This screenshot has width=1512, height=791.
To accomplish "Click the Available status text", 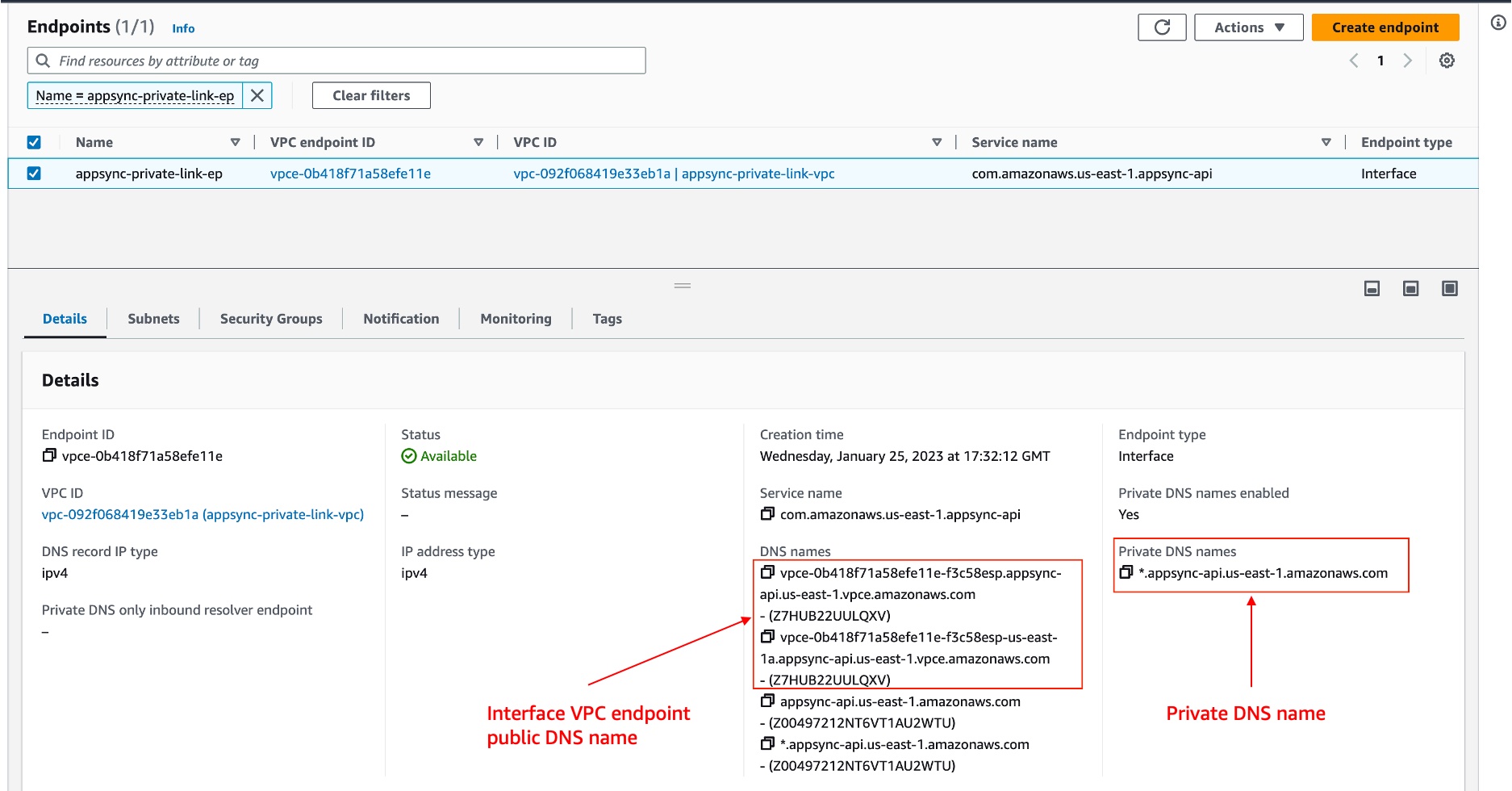I will point(449,456).
